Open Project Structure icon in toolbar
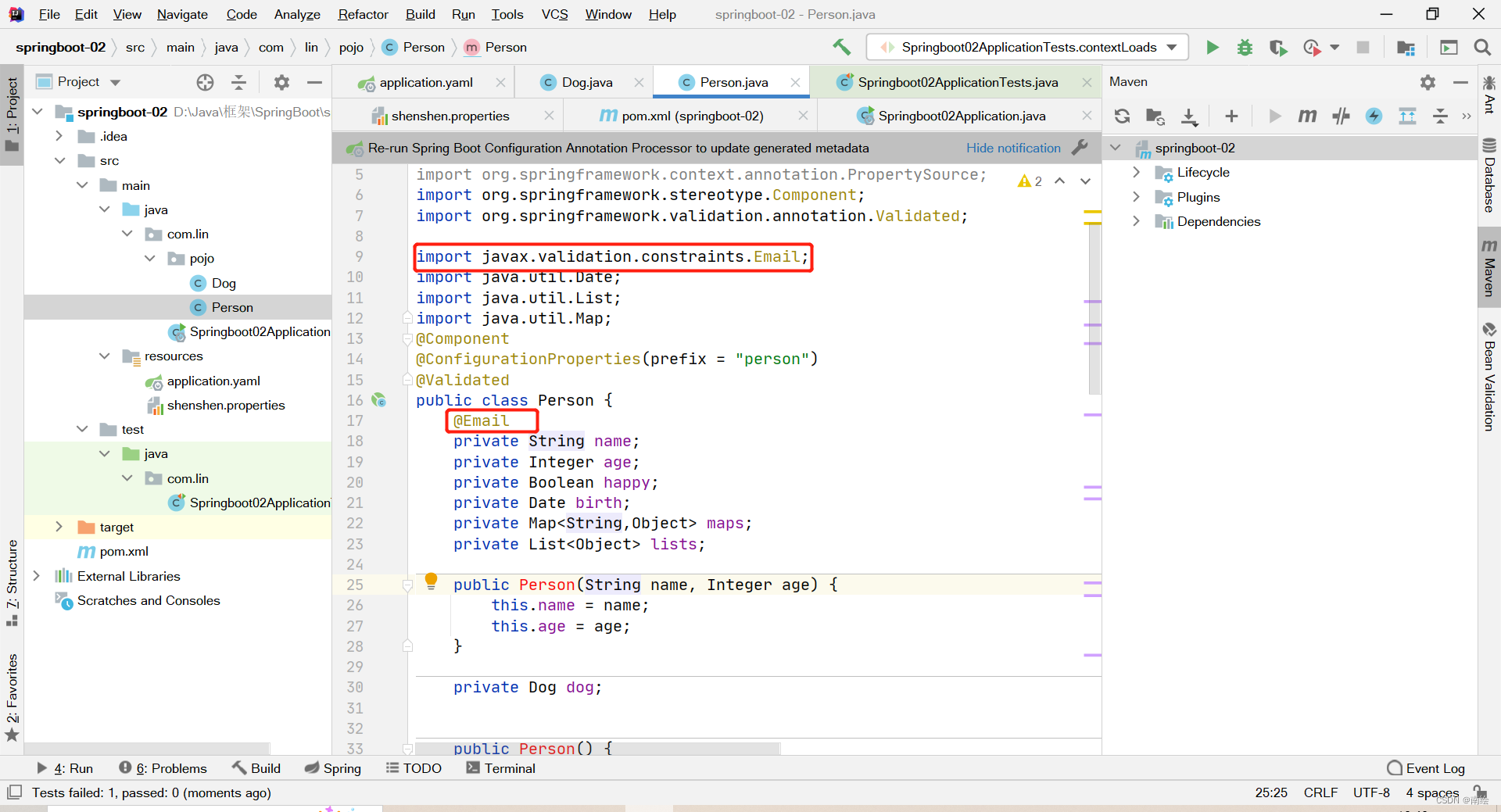1501x812 pixels. 1406,48
